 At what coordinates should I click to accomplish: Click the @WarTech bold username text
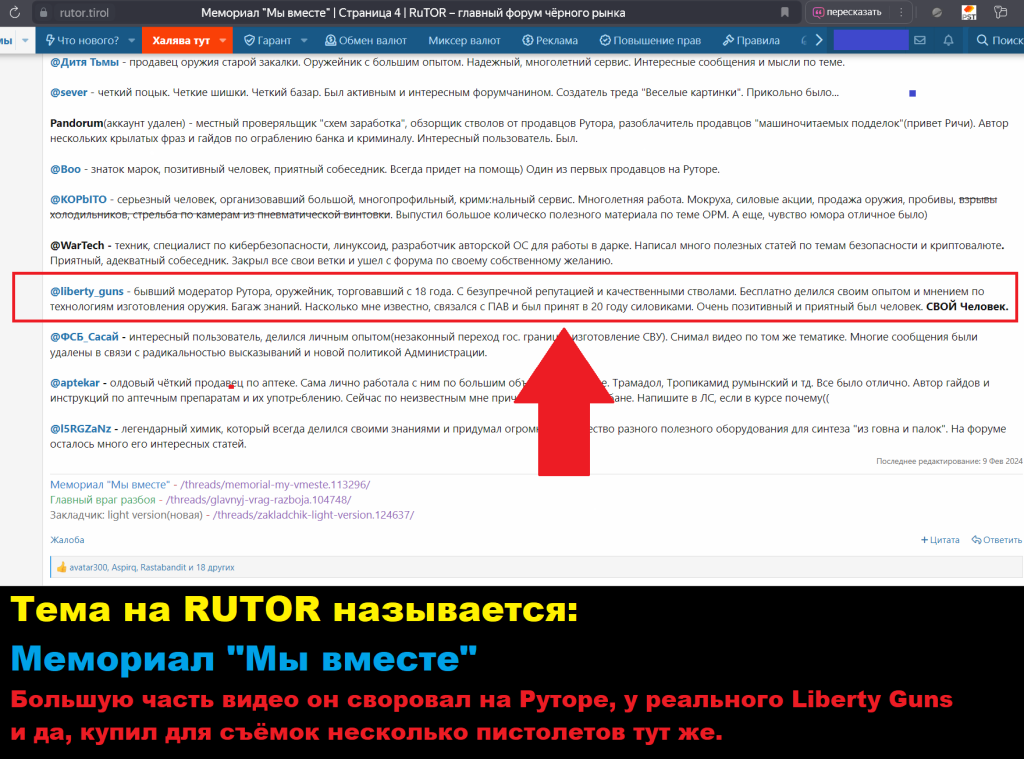(77, 245)
